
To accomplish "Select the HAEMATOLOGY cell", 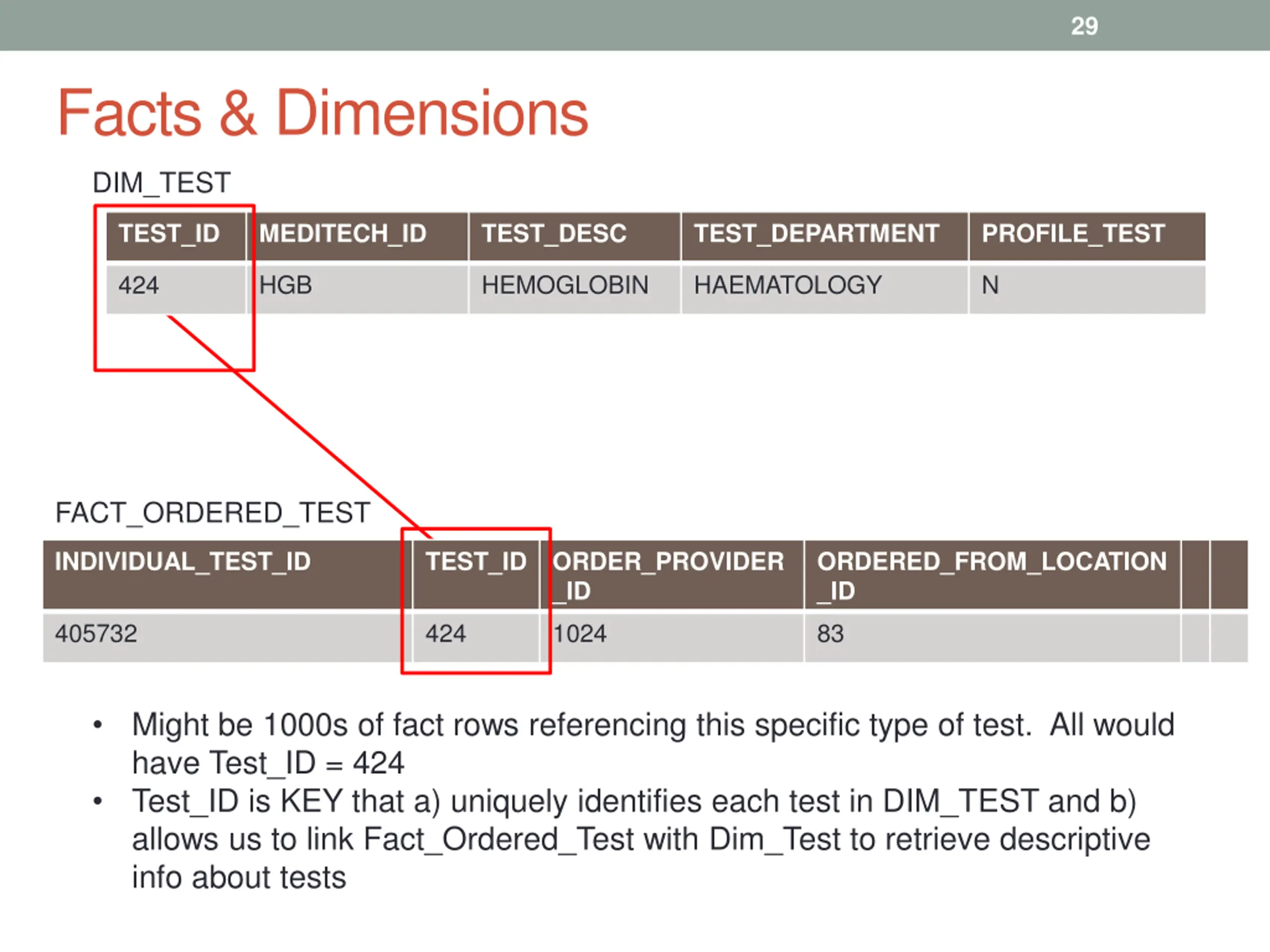I will pyautogui.click(x=825, y=289).
